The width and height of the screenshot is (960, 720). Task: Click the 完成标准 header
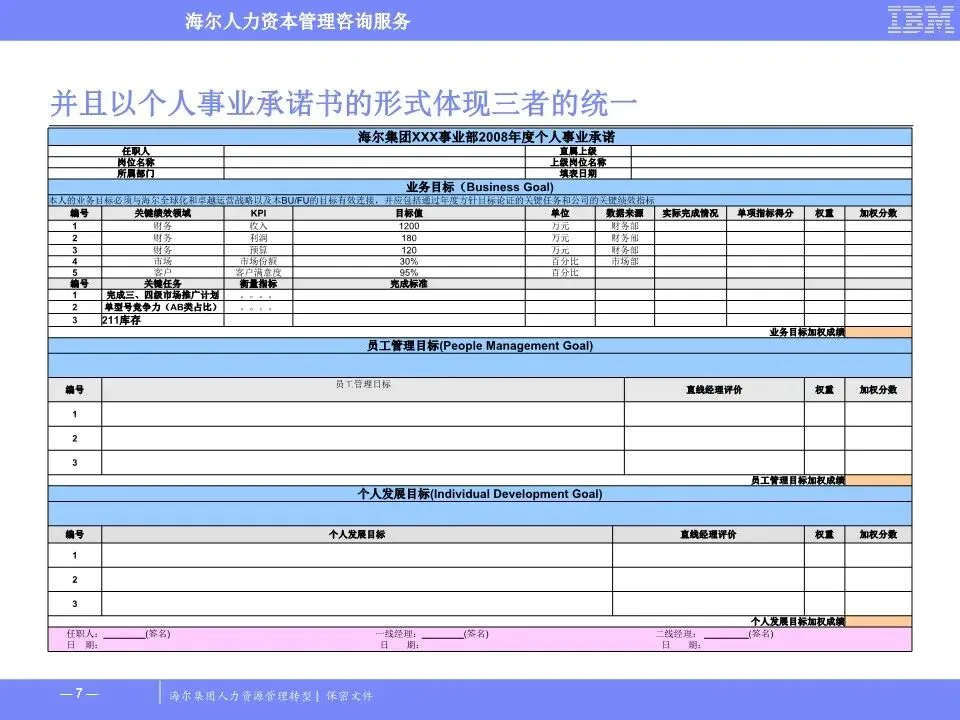tap(409, 283)
